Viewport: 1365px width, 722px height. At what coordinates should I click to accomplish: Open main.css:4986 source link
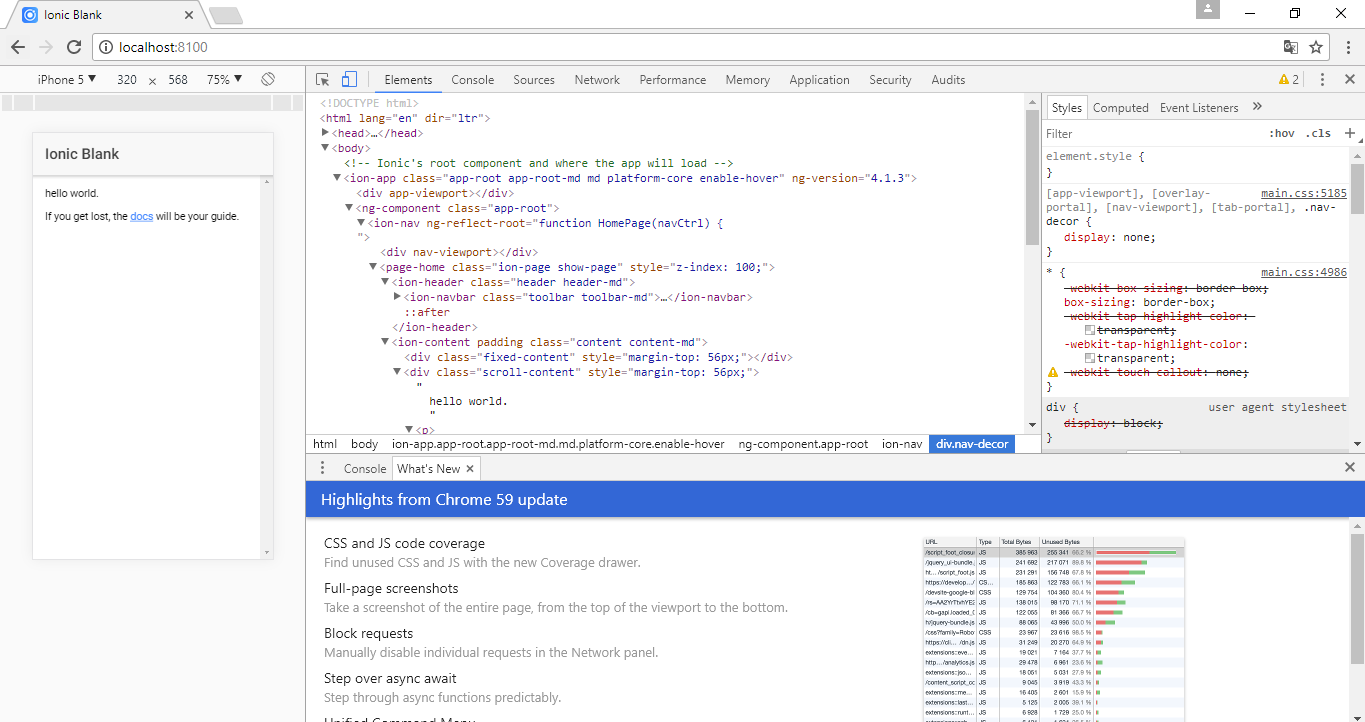1304,272
